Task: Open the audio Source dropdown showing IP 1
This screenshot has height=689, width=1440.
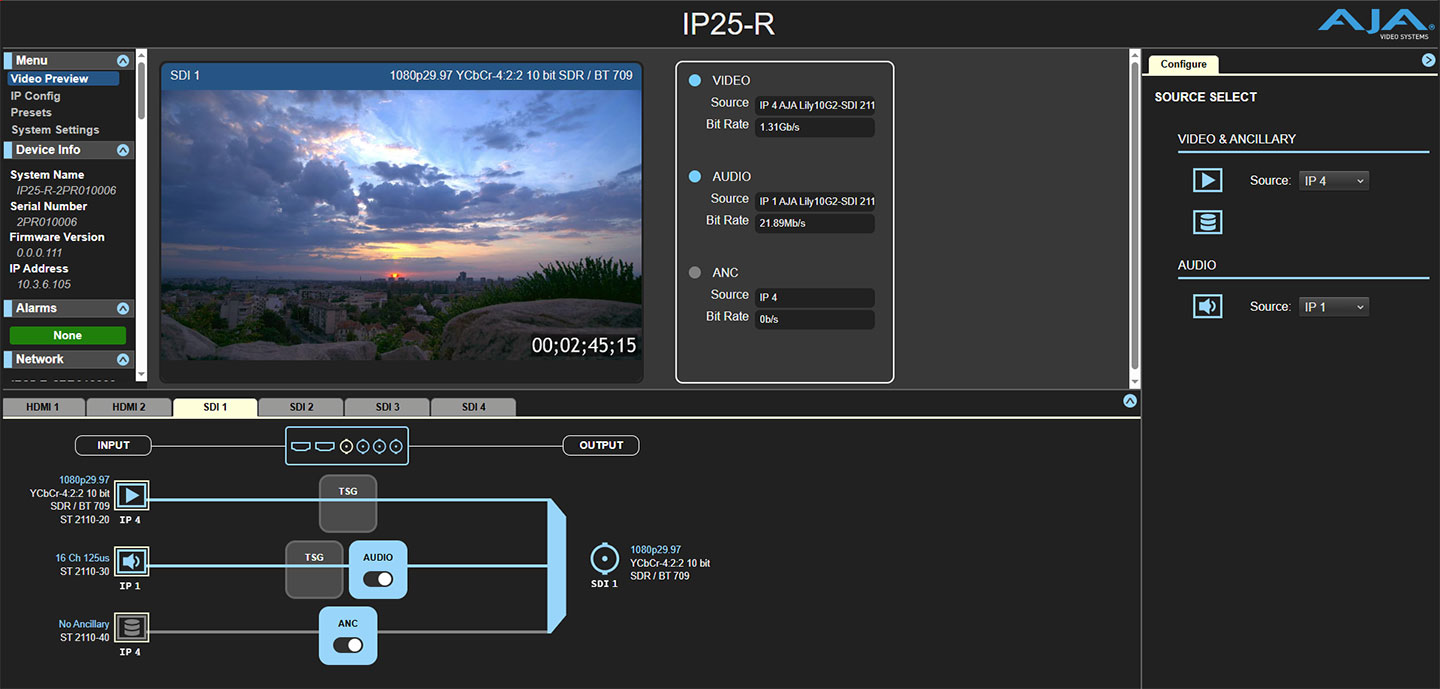Action: click(x=1334, y=307)
